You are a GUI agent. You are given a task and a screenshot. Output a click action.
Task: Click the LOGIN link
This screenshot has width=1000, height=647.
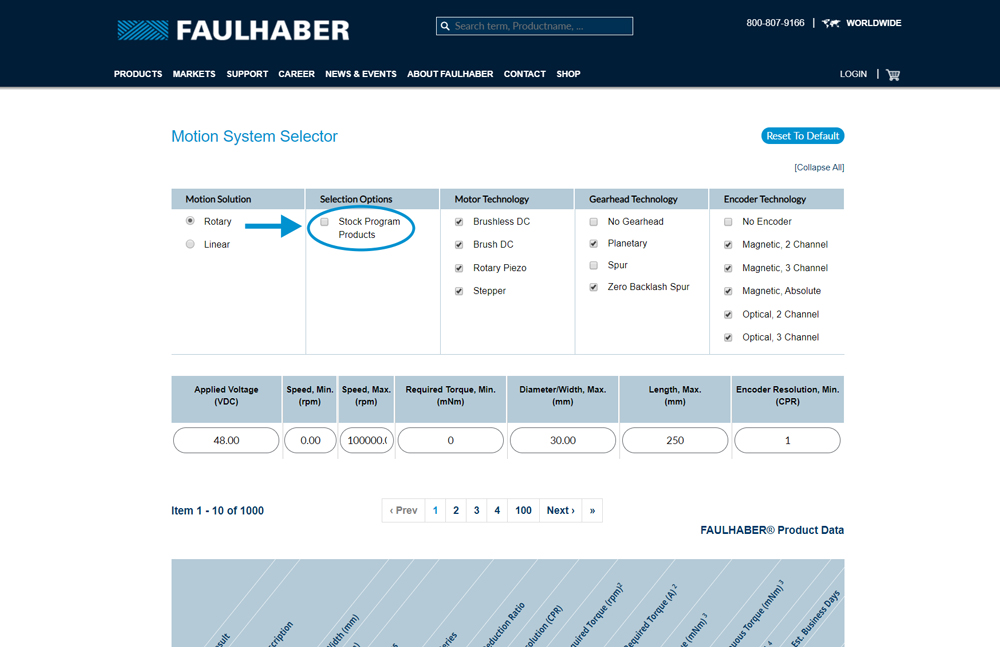tap(853, 74)
